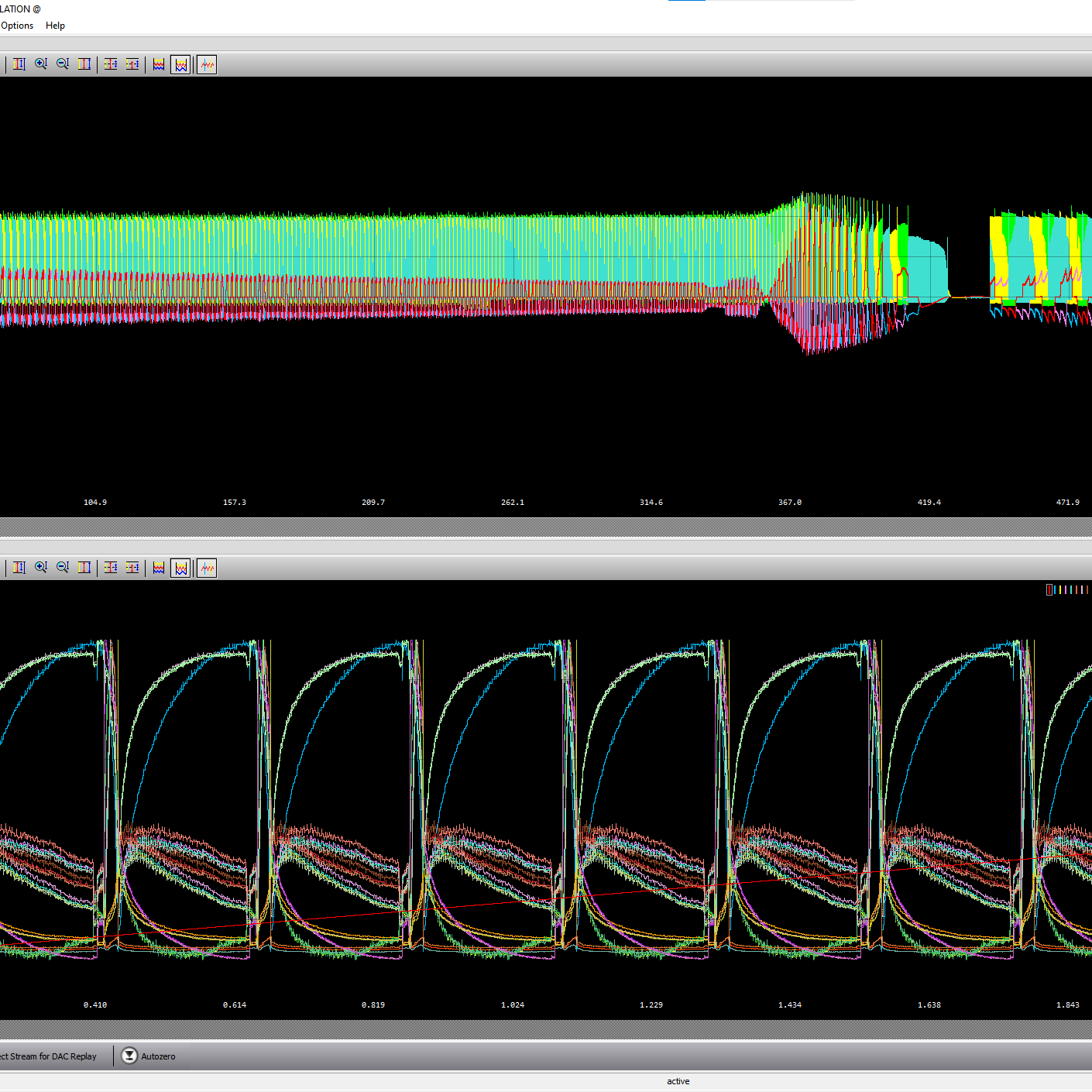The image size is (1092, 1092).
Task: Select the pink channel color marker
Action: coord(1066,590)
